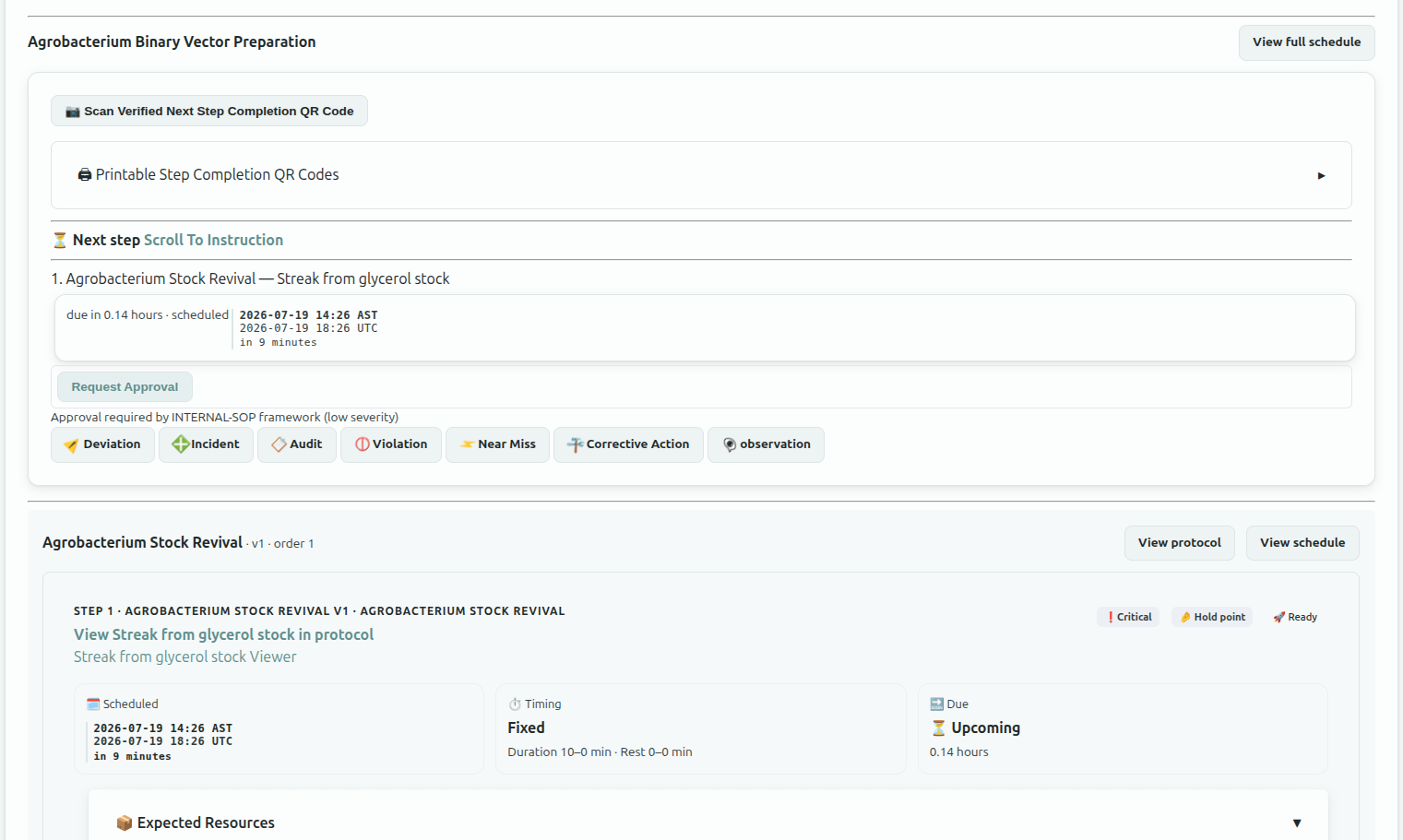Click the camera icon on Scan QR button
Screen dimensions: 1403x840
pyautogui.click(x=73, y=112)
